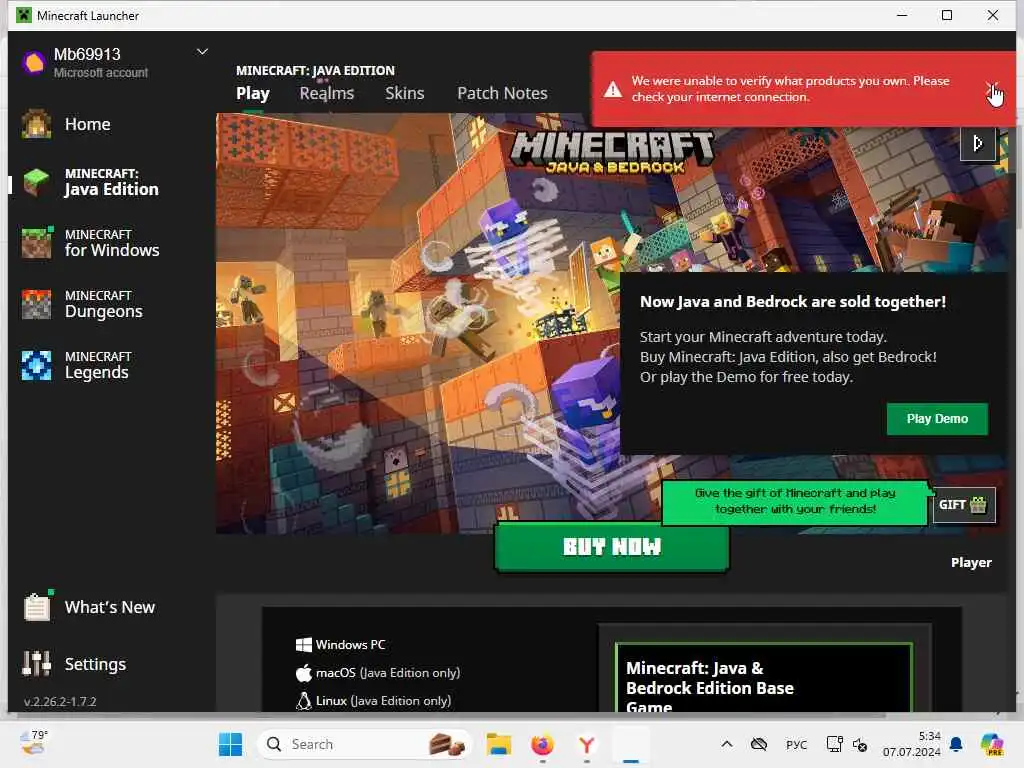Switch to the Play tab
The image size is (1024, 768).
click(x=253, y=93)
